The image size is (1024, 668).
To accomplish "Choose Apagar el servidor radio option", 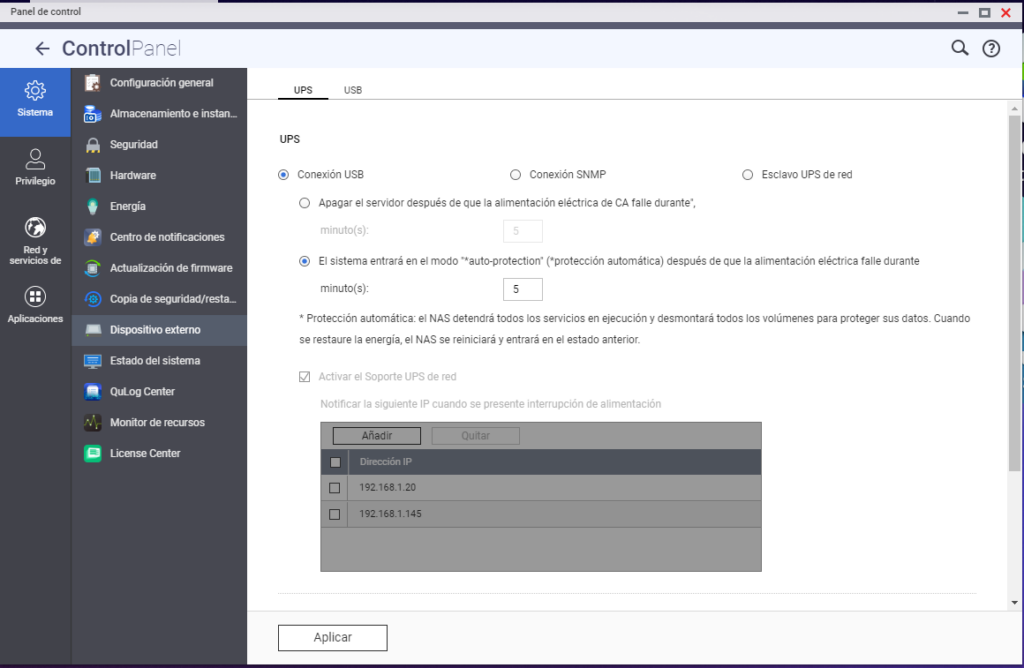I will 306,203.
